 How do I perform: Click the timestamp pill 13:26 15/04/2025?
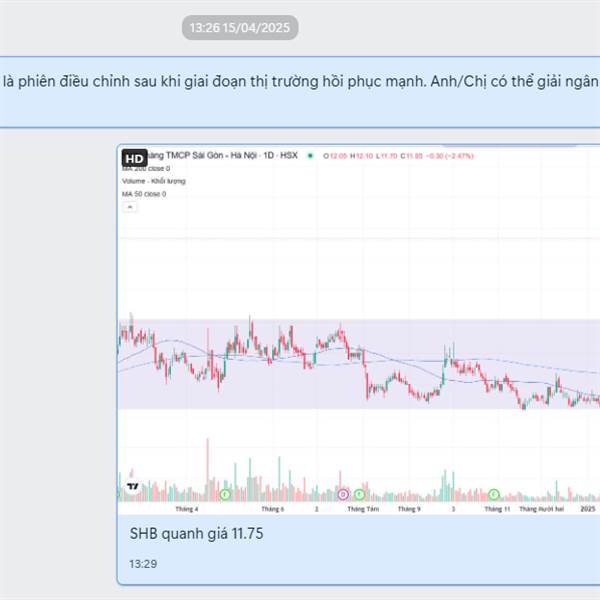pyautogui.click(x=240, y=28)
